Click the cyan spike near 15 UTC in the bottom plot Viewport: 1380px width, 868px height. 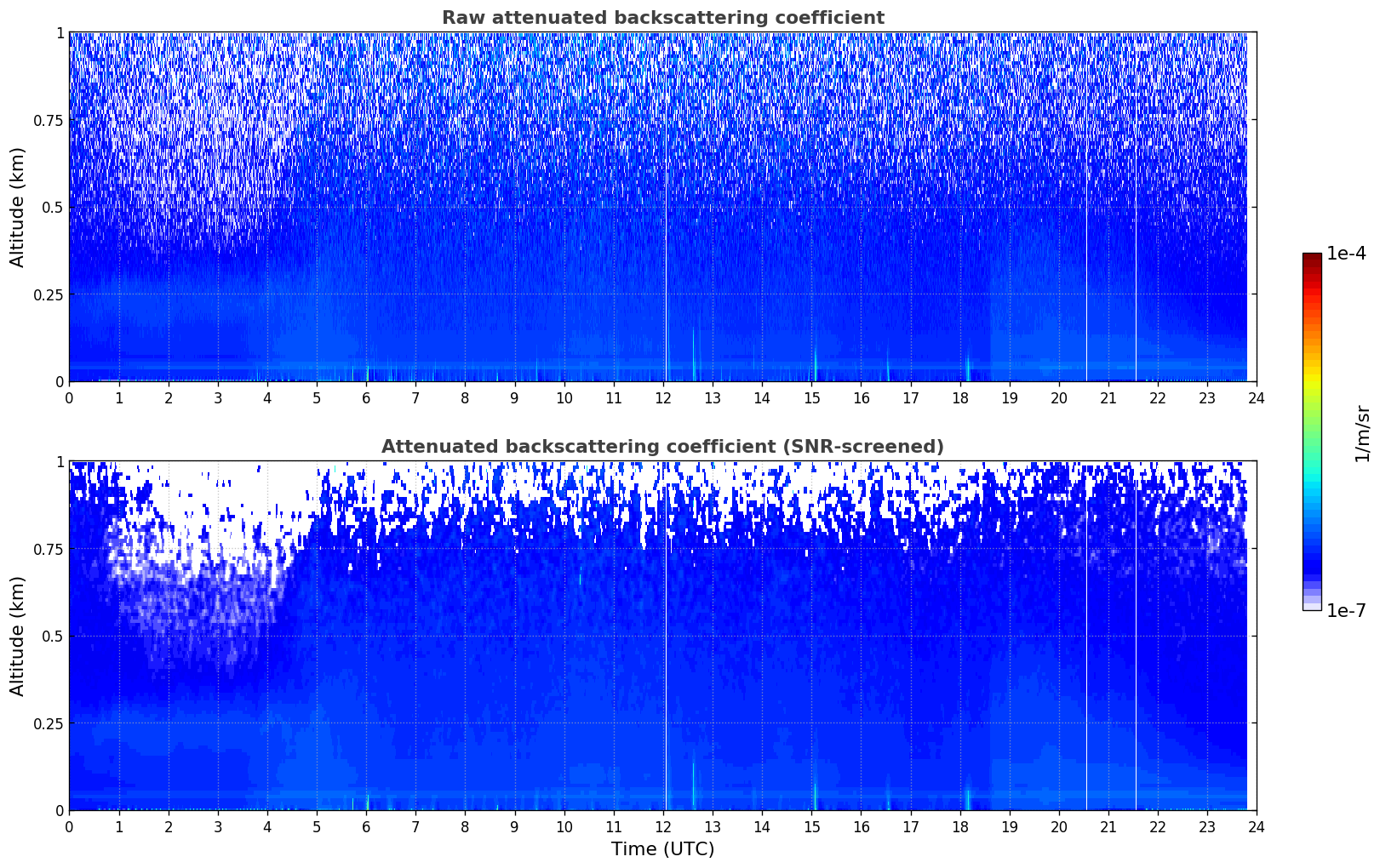tap(815, 793)
